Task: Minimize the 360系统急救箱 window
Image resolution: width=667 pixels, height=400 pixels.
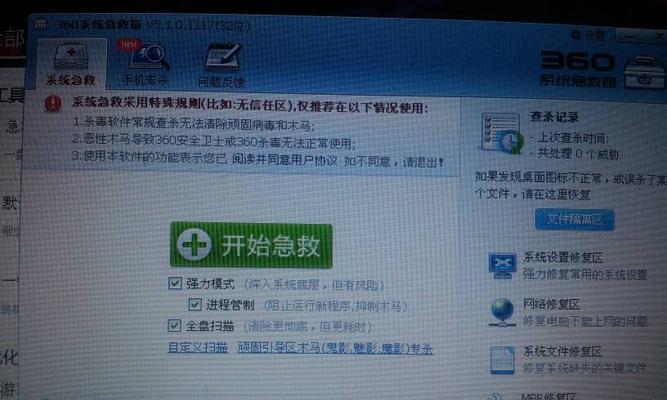Action: (630, 37)
